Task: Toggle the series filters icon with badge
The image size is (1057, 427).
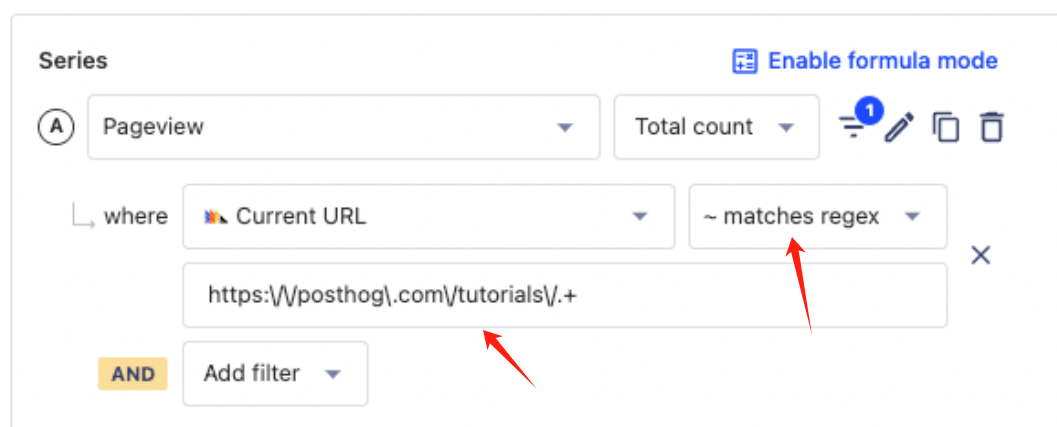Action: pyautogui.click(x=853, y=126)
